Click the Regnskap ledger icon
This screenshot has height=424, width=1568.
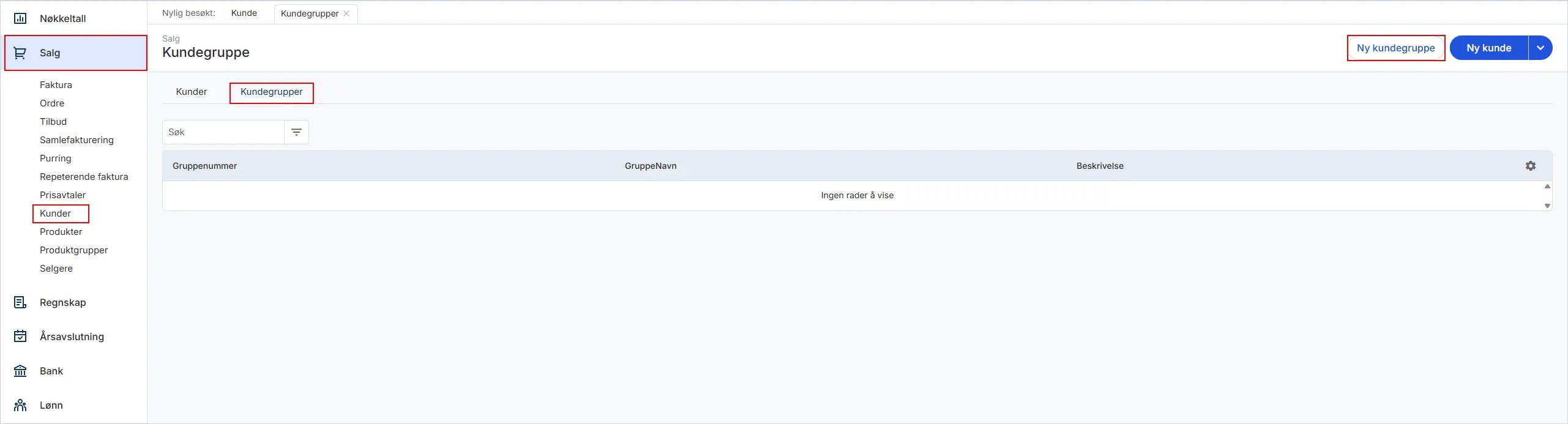click(20, 302)
